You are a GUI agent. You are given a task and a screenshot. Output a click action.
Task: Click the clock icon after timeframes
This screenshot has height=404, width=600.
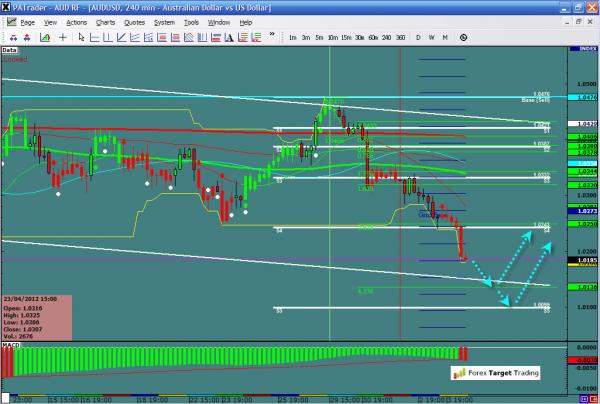click(x=463, y=37)
